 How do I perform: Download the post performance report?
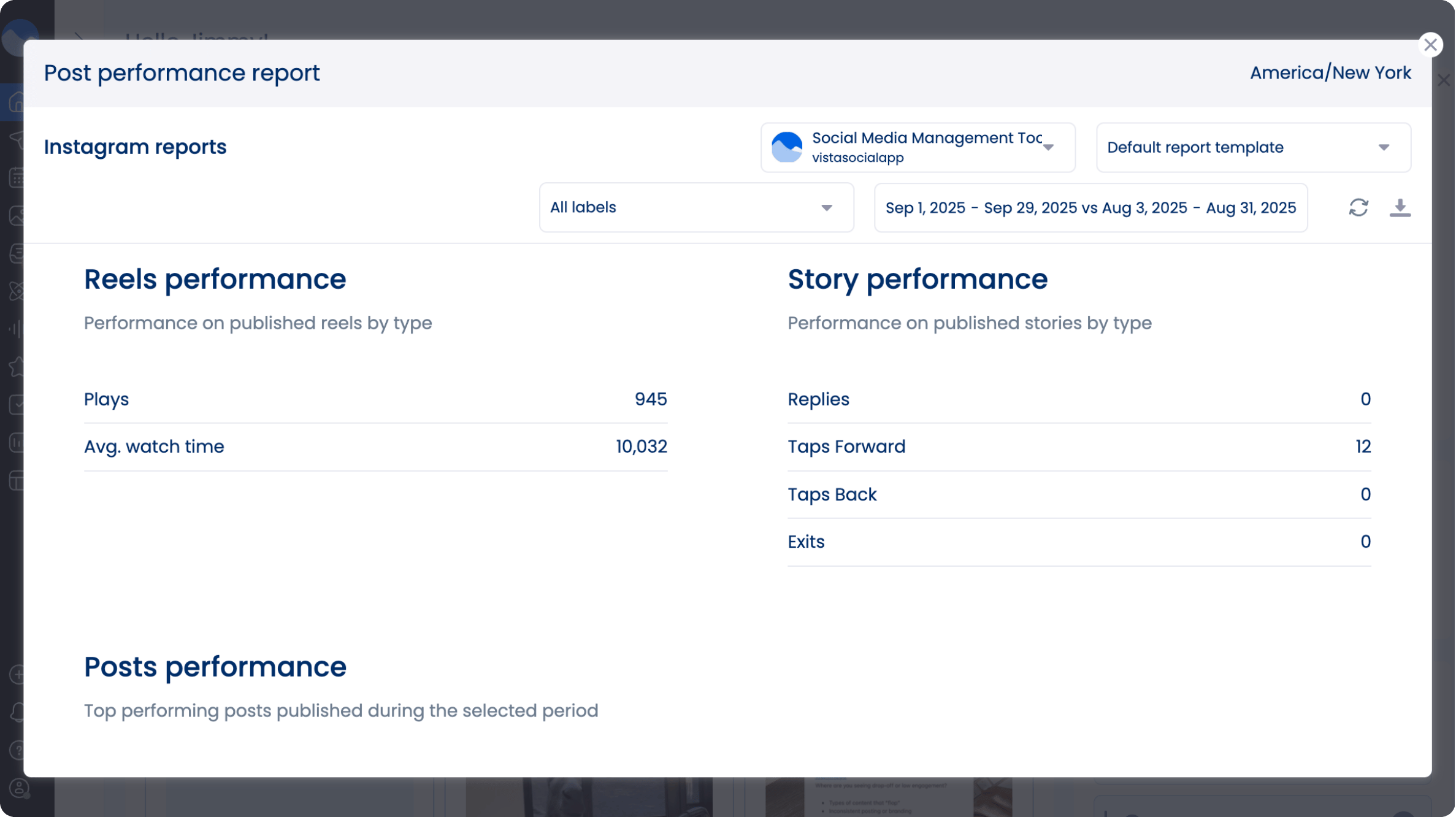1400,208
